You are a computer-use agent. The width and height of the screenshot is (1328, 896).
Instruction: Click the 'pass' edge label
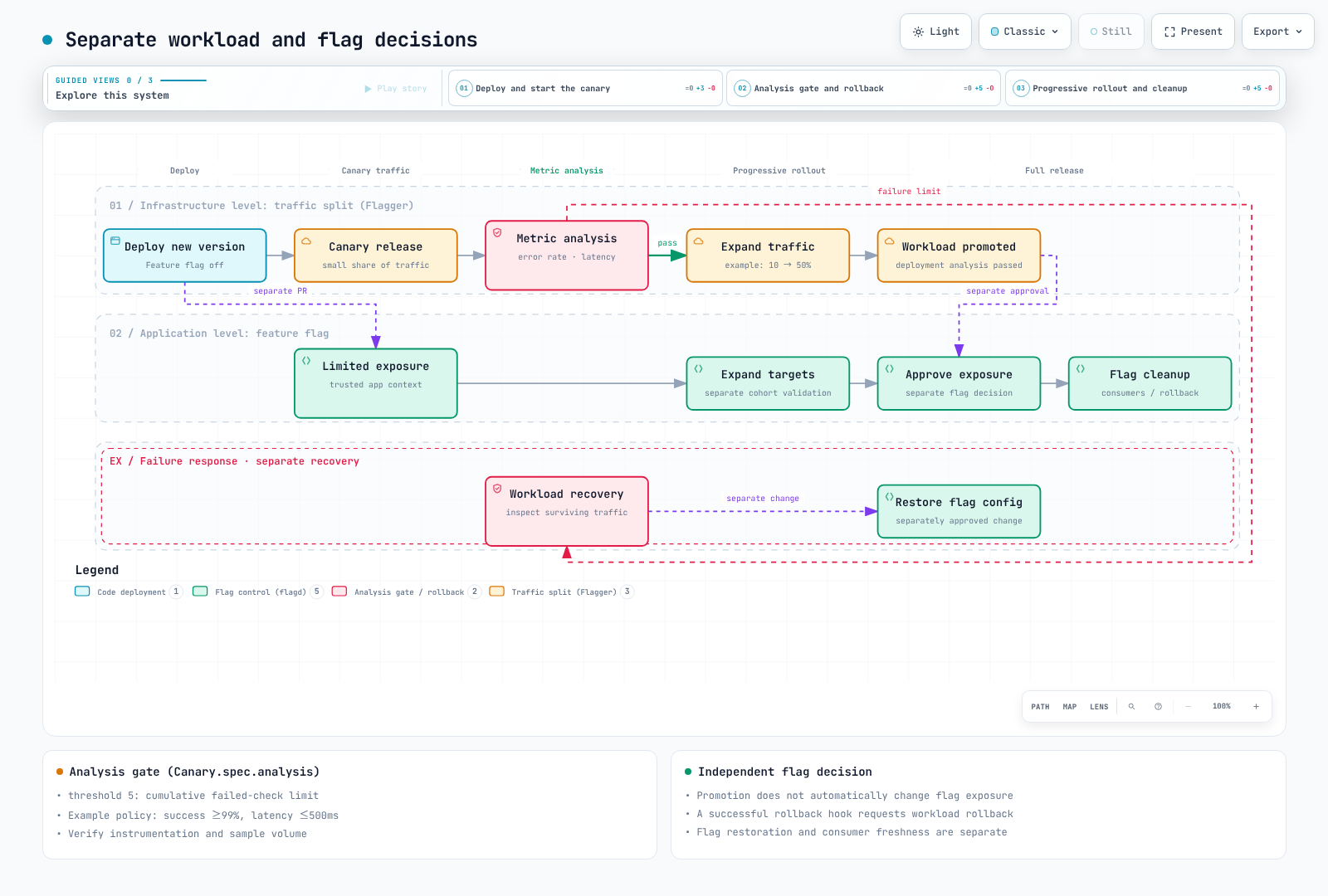pos(667,243)
